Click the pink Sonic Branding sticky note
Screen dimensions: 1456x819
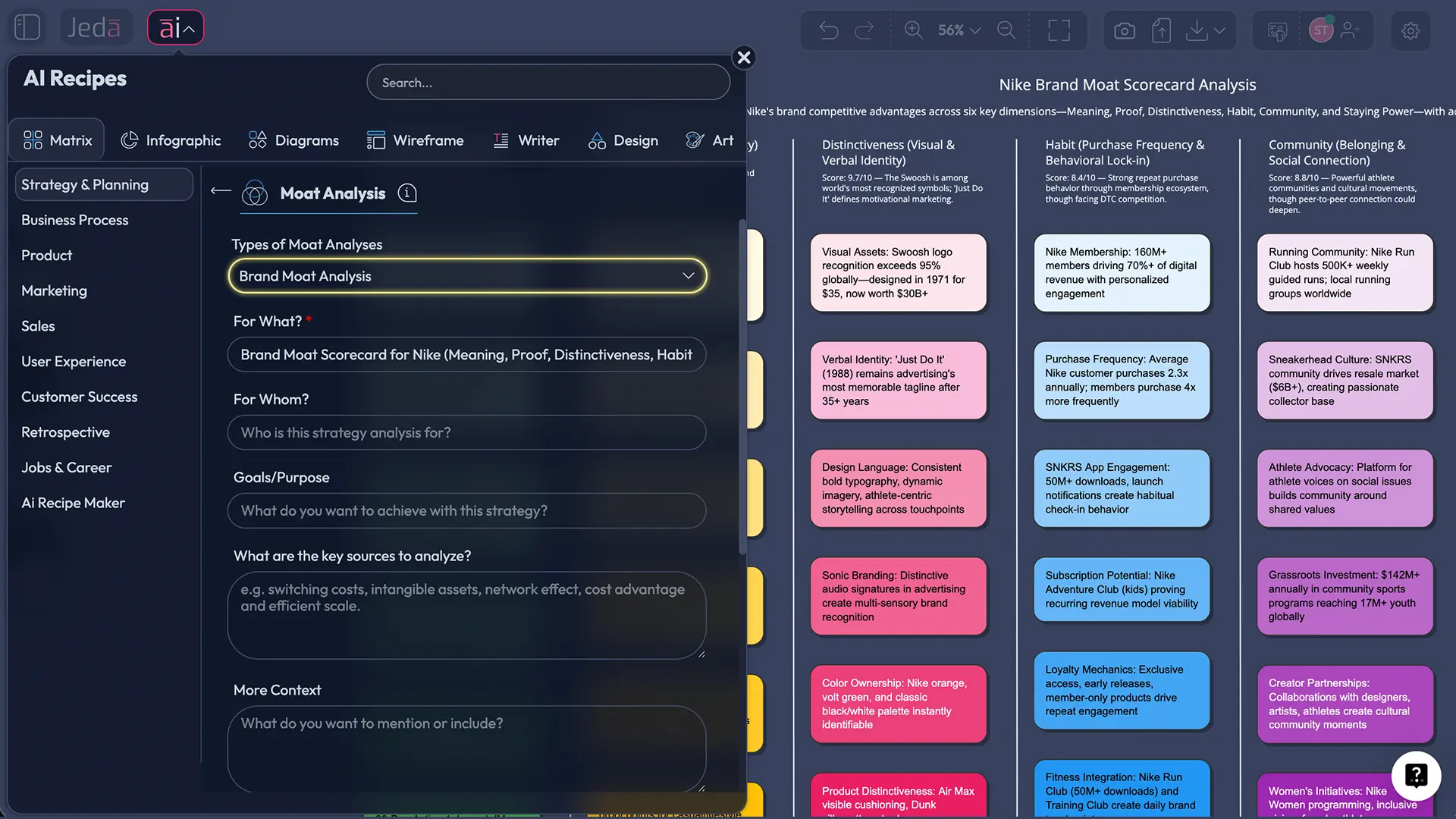(x=898, y=596)
